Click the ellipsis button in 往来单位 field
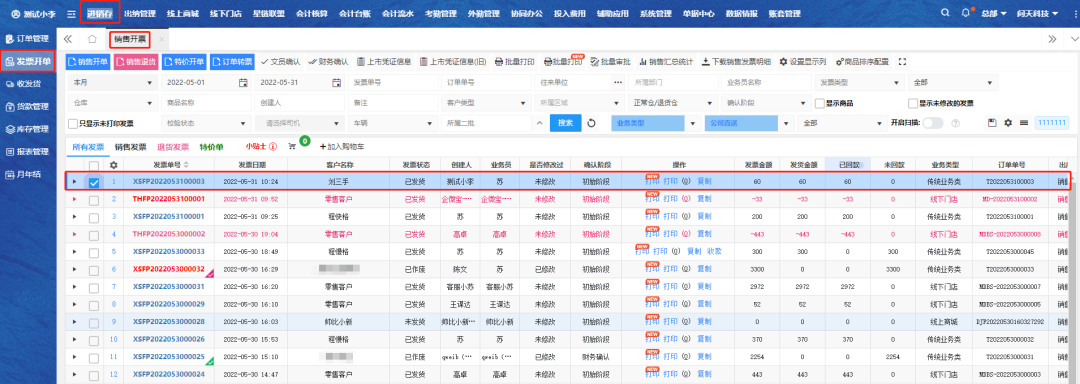1080x384 pixels. coord(617,83)
